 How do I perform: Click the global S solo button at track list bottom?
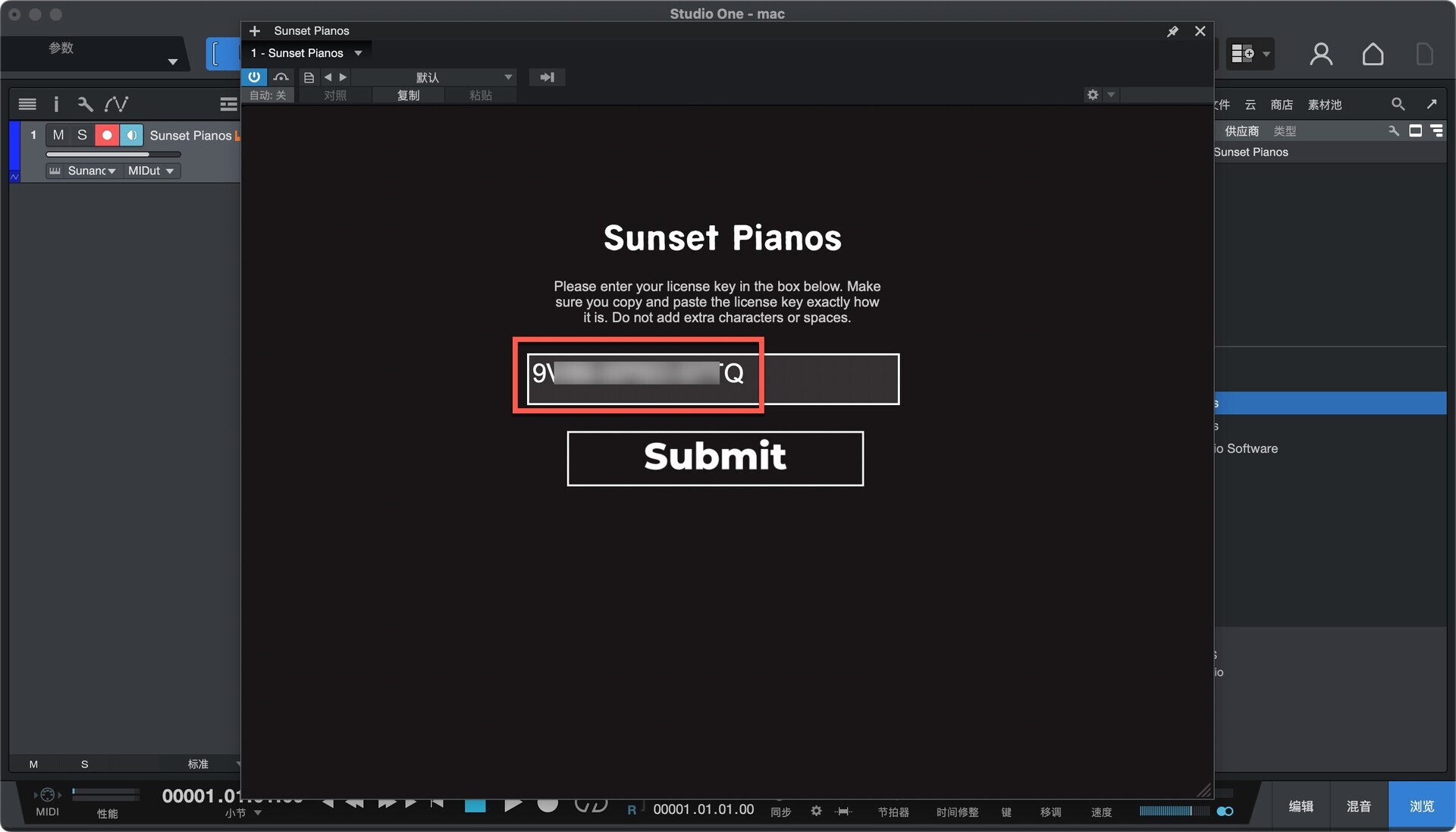pos(84,764)
